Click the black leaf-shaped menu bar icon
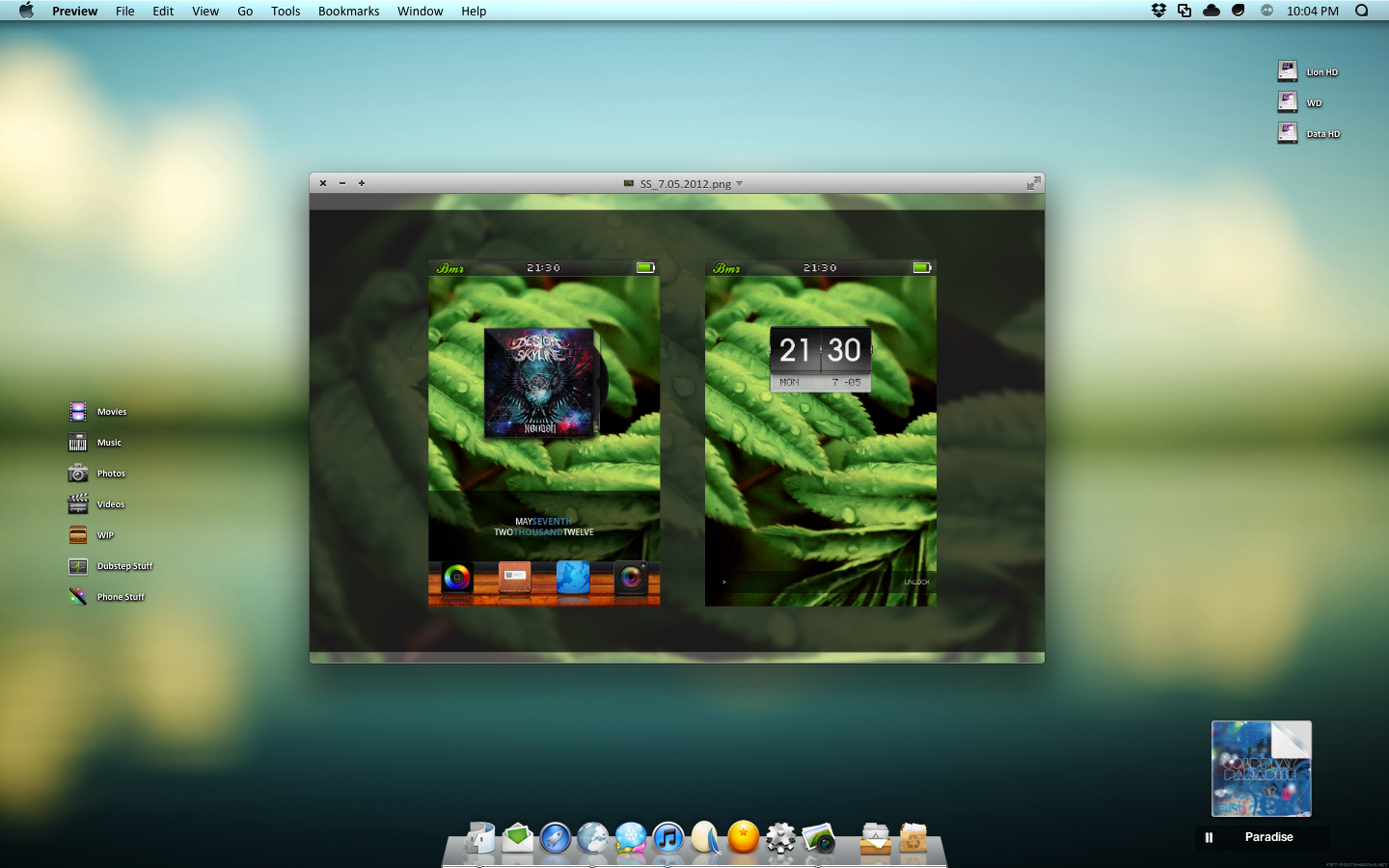Image resolution: width=1389 pixels, height=868 pixels. pyautogui.click(x=1239, y=11)
